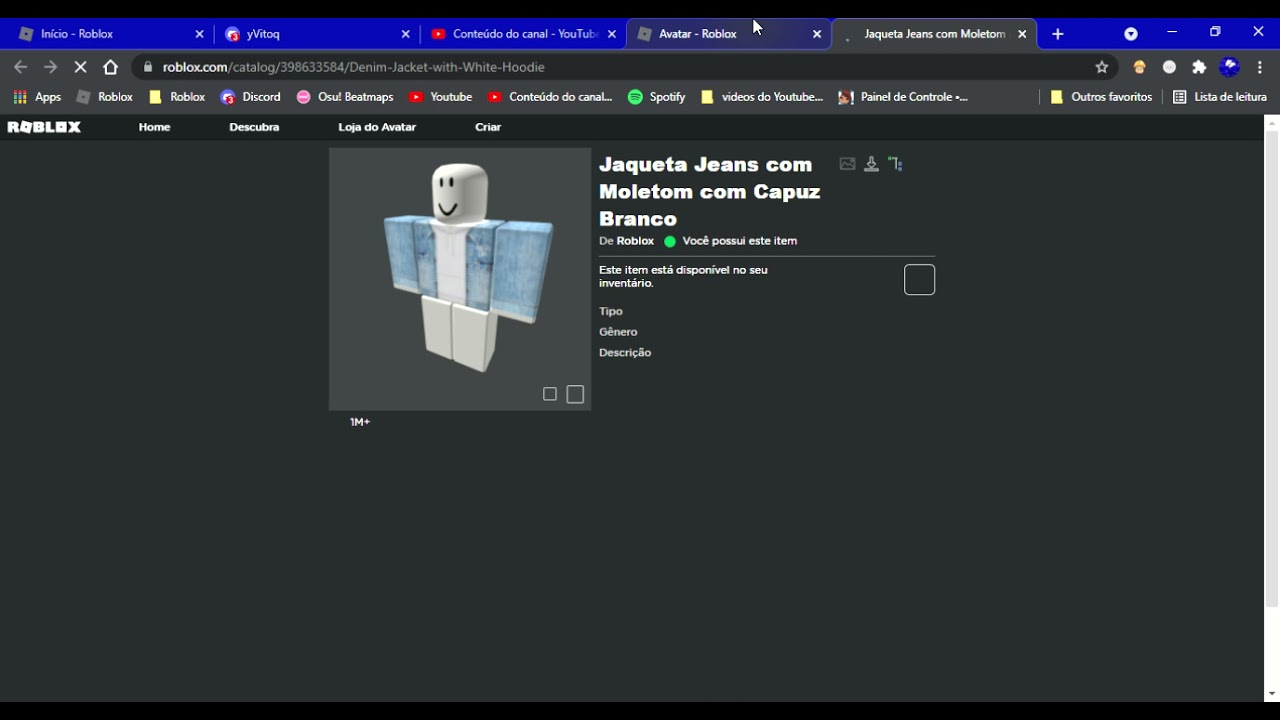Select the Jaqueta Jeans com Moletom tab
The image size is (1280, 720).
[933, 34]
